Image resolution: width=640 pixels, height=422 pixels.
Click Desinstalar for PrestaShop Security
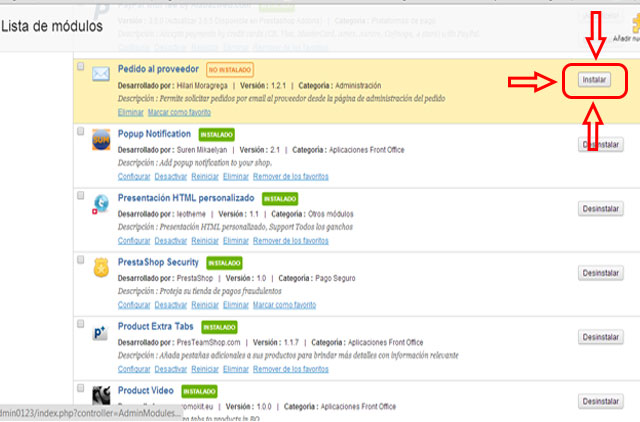click(601, 273)
